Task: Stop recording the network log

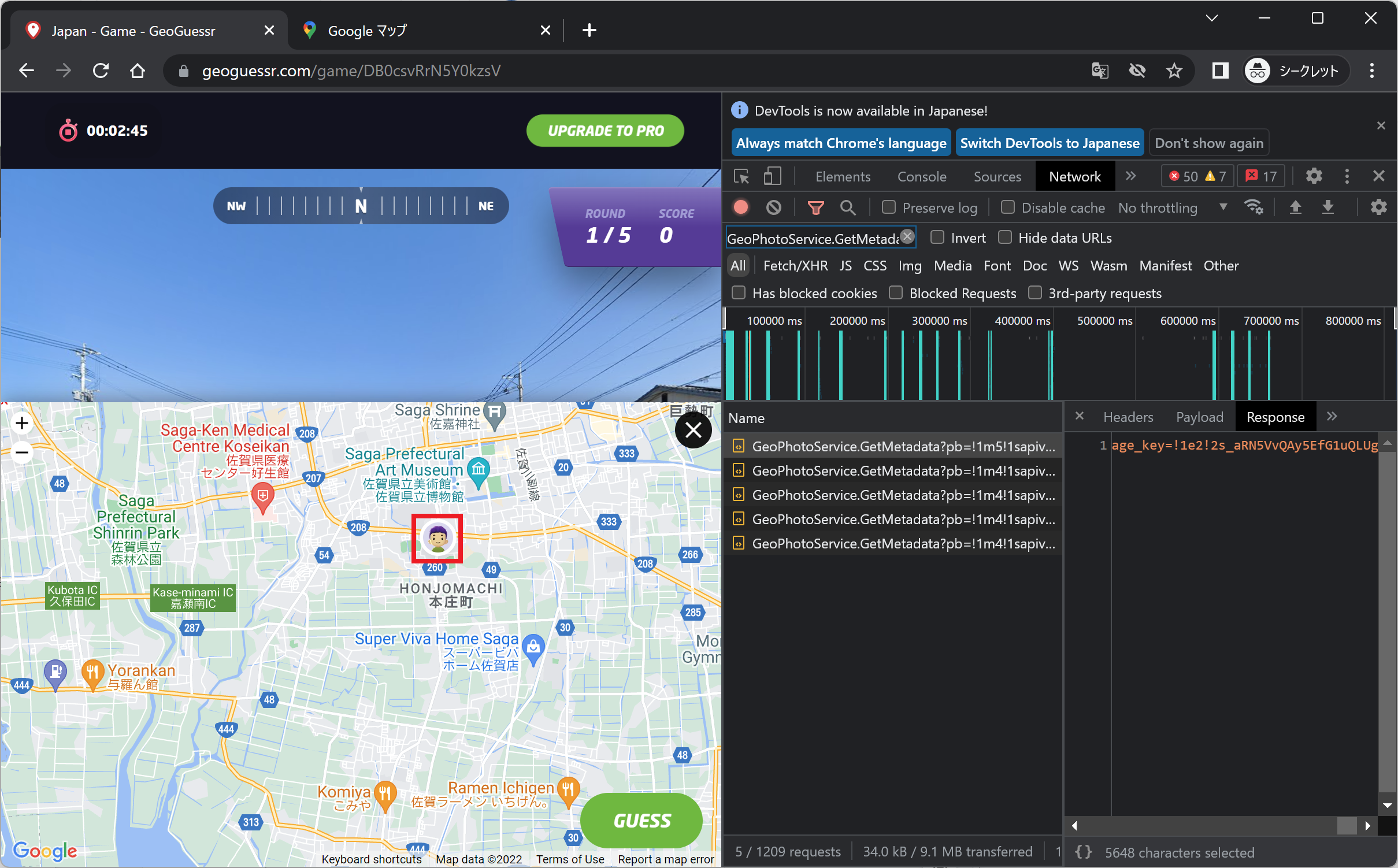Action: pyautogui.click(x=741, y=207)
